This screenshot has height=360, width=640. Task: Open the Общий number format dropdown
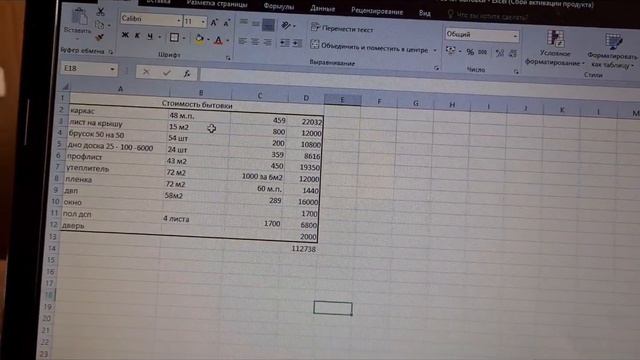click(515, 36)
